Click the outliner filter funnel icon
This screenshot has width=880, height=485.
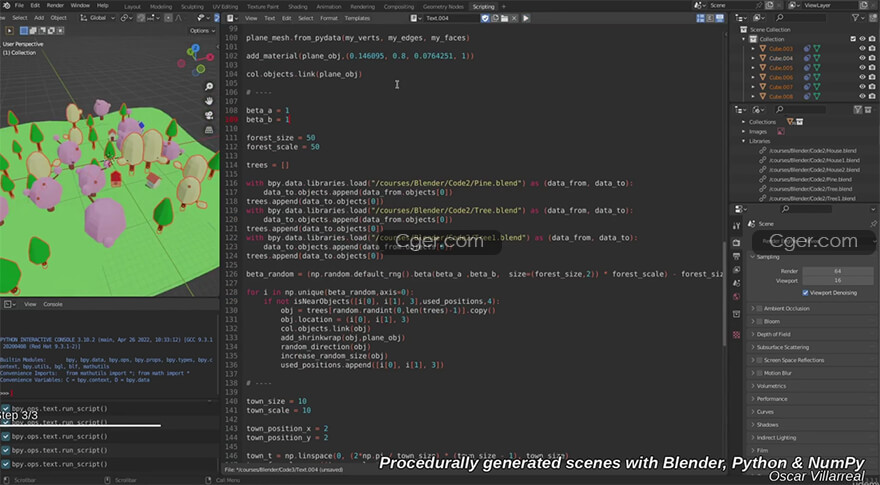click(856, 18)
